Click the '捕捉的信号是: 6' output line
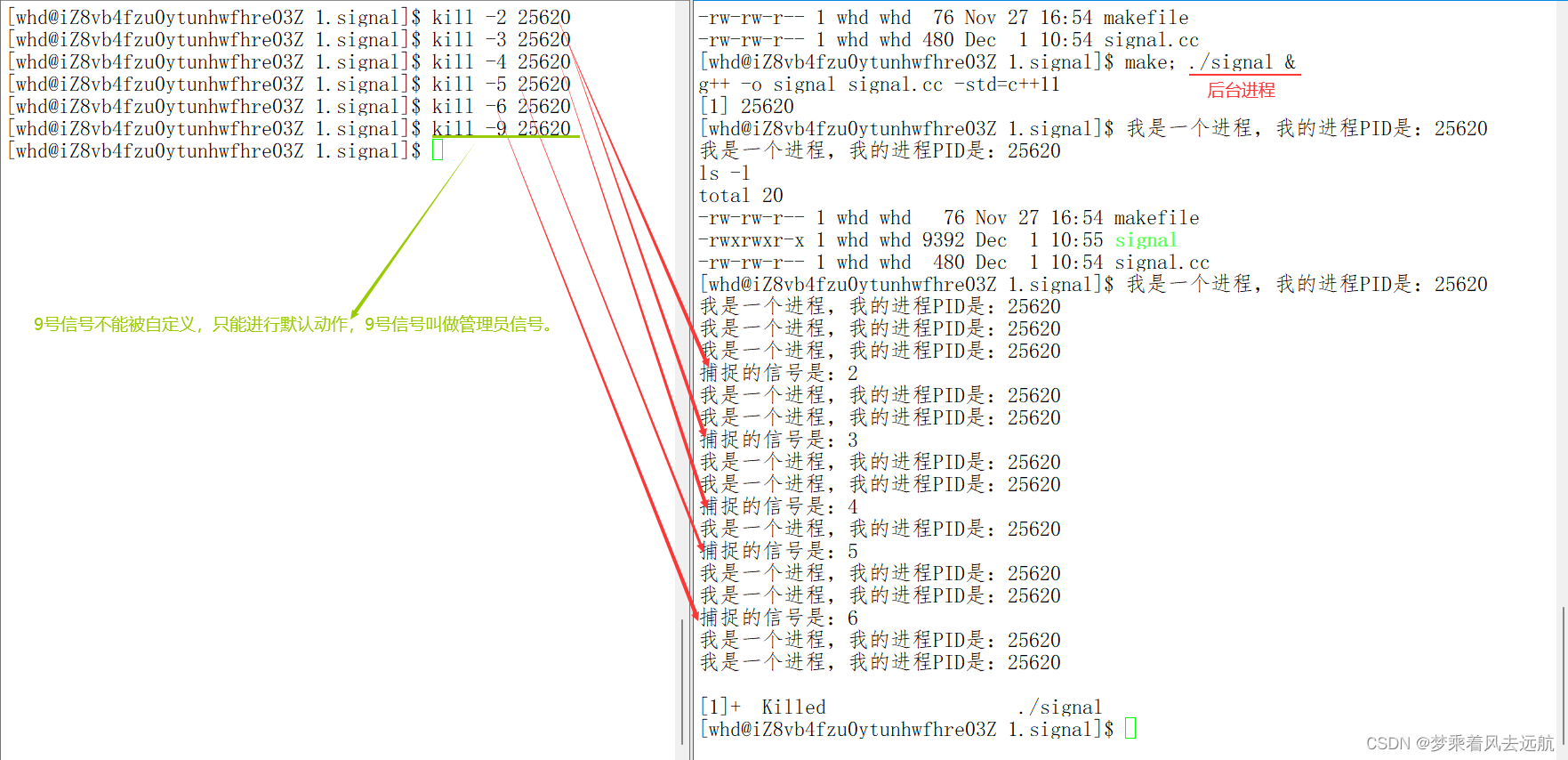 pyautogui.click(x=779, y=619)
